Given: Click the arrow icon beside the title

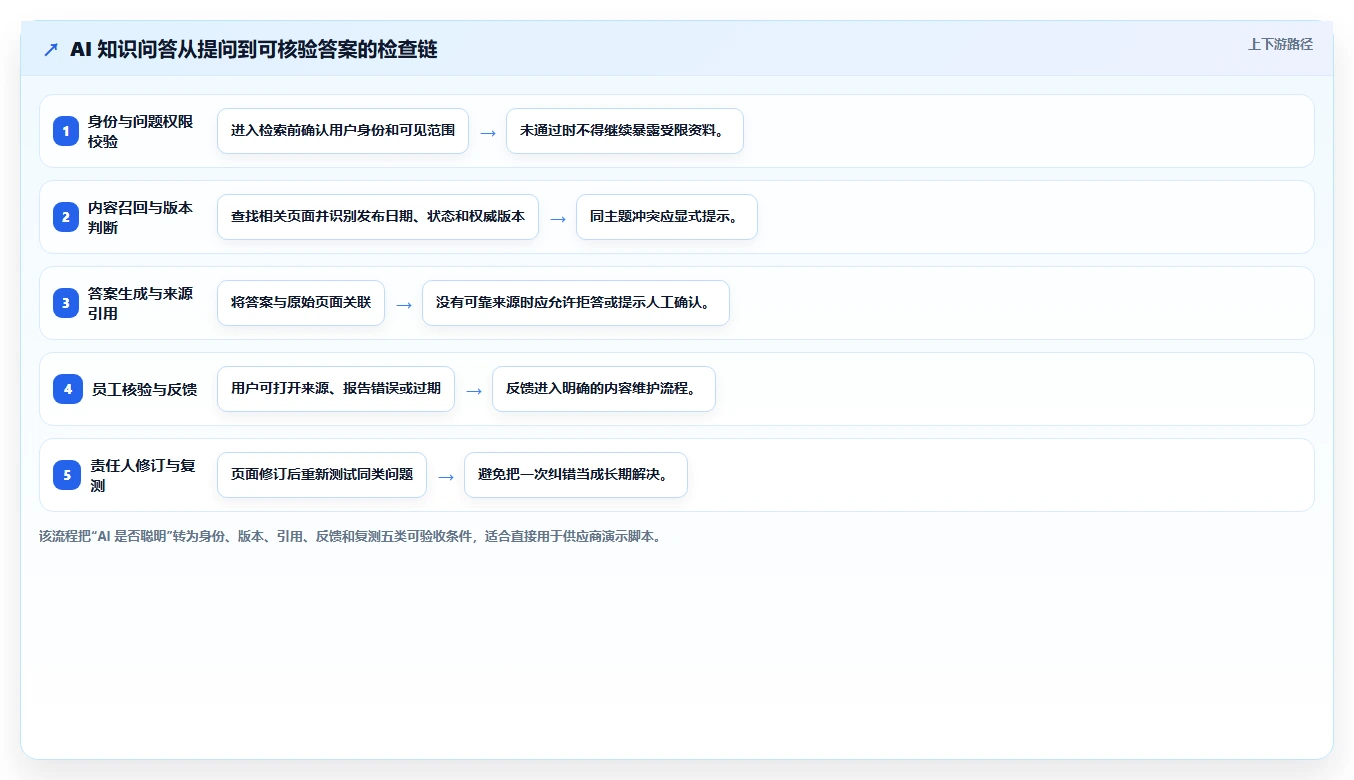Looking at the screenshot, I should point(51,50).
